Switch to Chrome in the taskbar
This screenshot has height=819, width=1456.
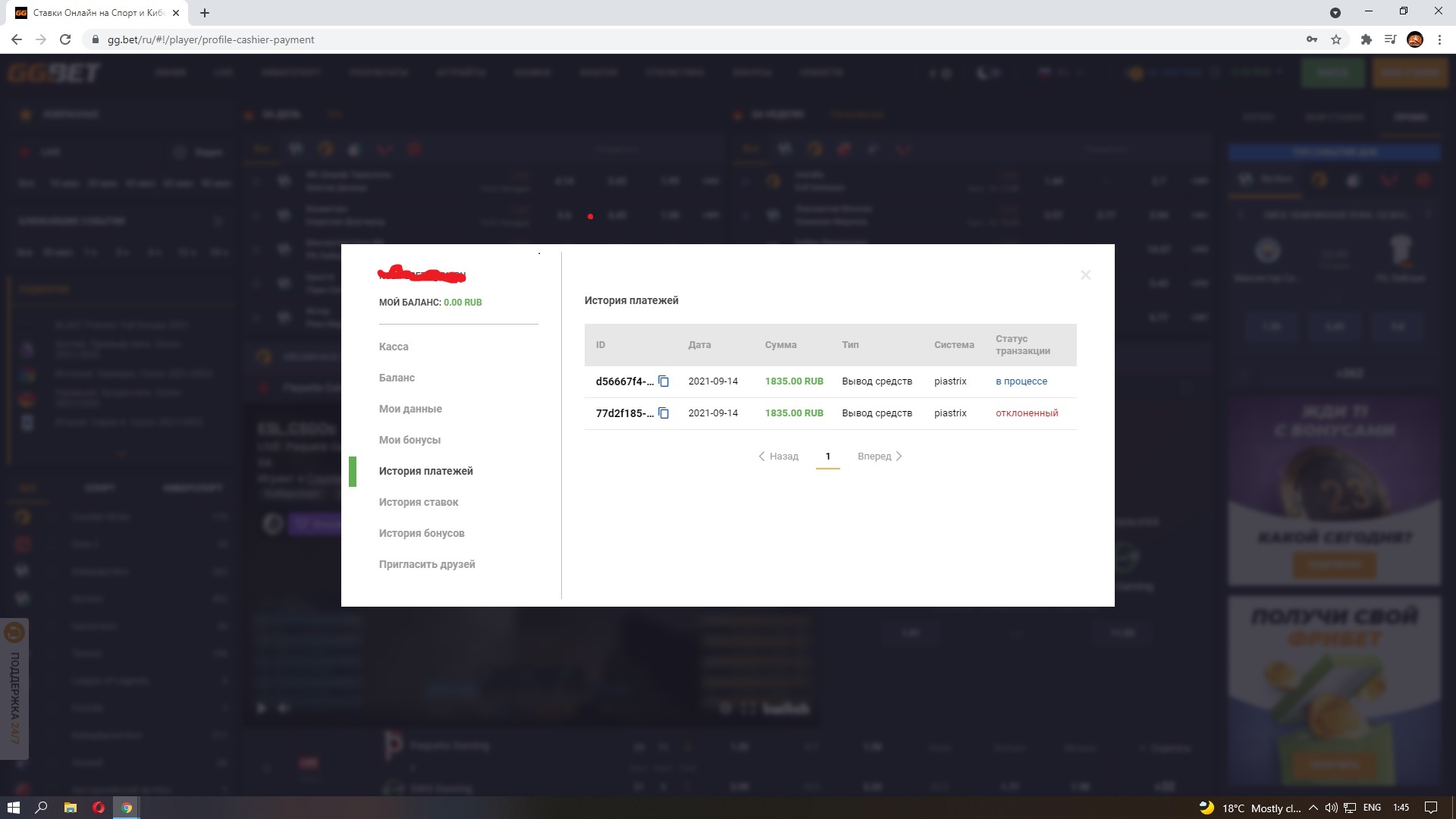pyautogui.click(x=127, y=808)
